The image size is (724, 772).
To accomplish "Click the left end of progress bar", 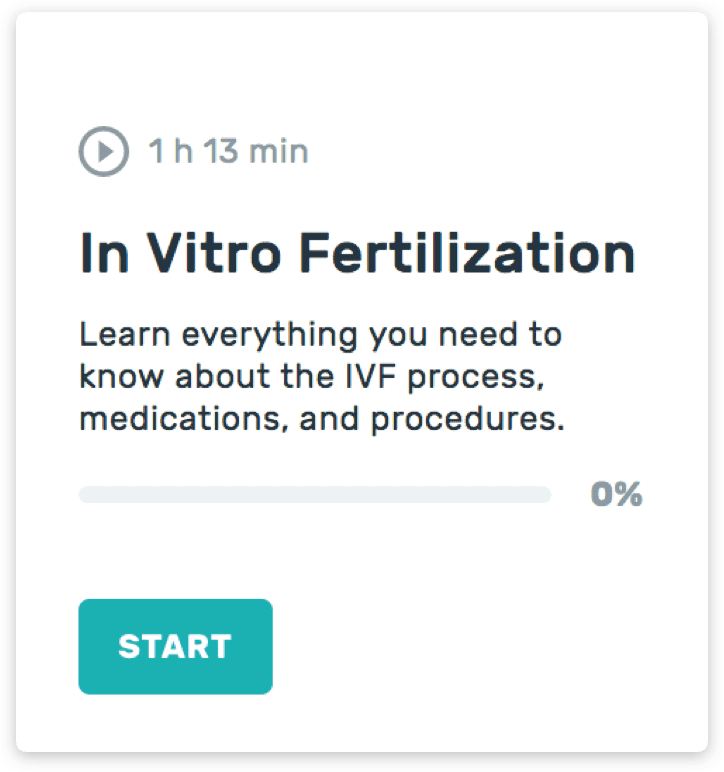I will 86,494.
